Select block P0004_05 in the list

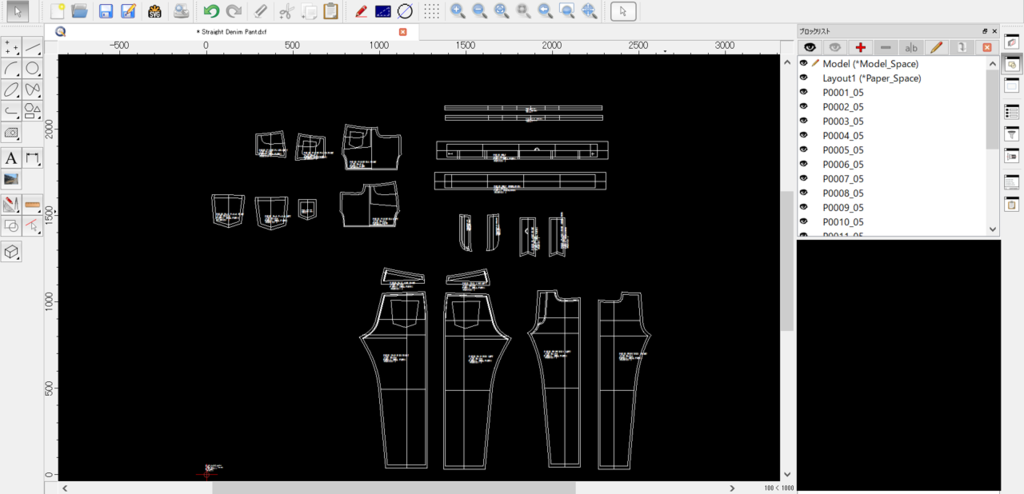843,135
